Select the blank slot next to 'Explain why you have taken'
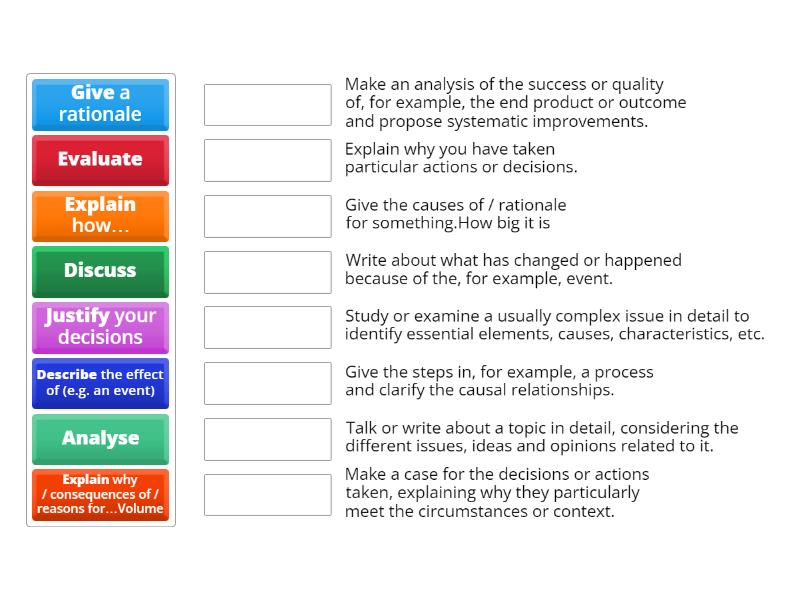 click(x=267, y=160)
